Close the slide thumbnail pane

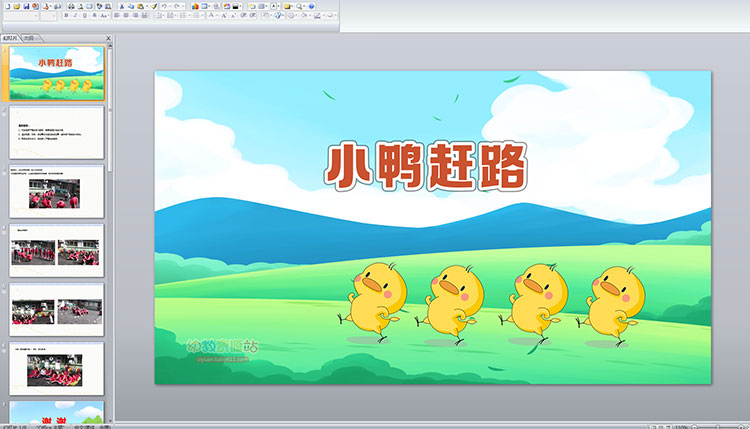pos(108,38)
